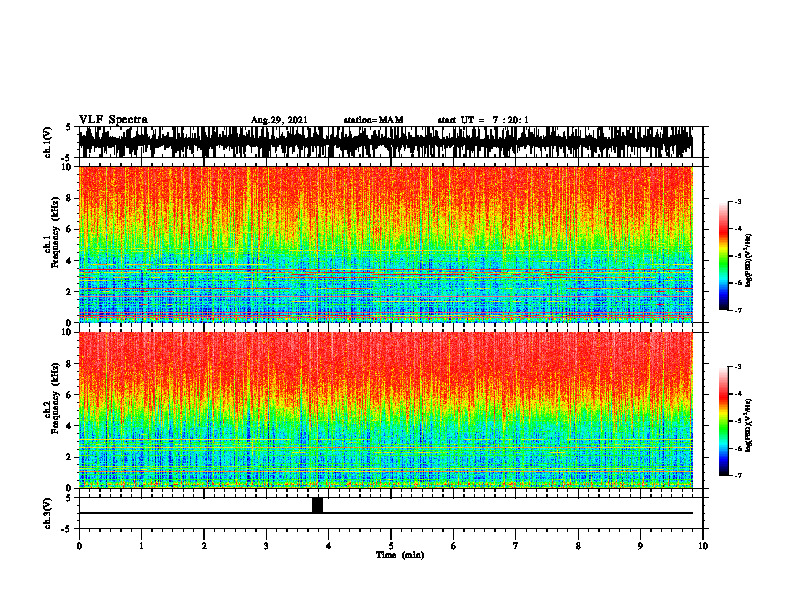Click the '-7' label on ch.1 colorbar
Image resolution: width=792 pixels, height=612 pixels.
(x=737, y=310)
